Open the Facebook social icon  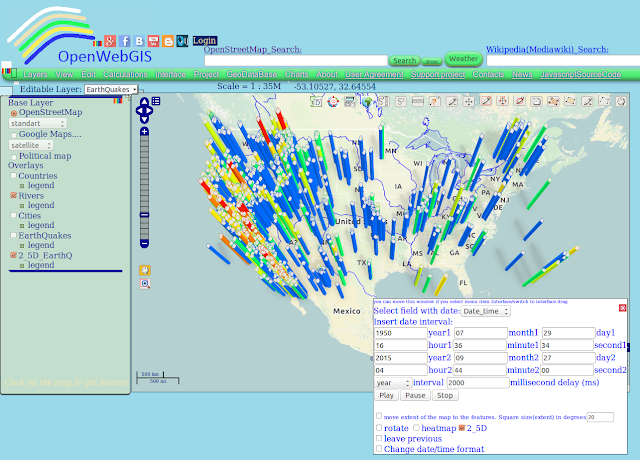pyautogui.click(x=125, y=41)
